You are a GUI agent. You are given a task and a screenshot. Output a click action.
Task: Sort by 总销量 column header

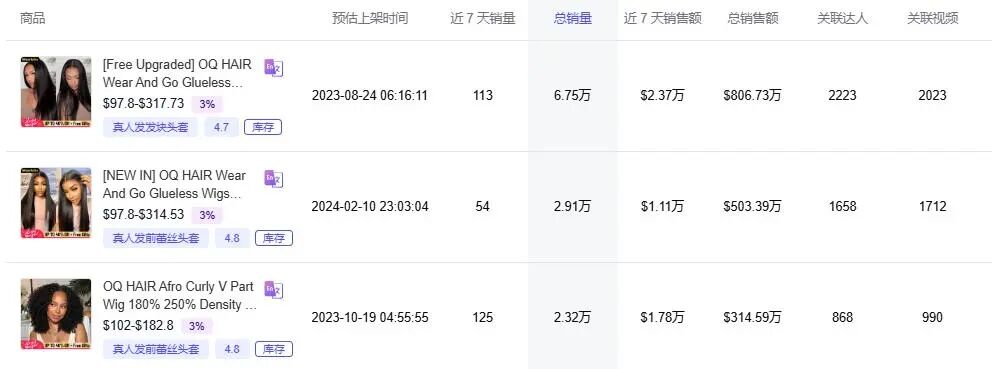[573, 18]
